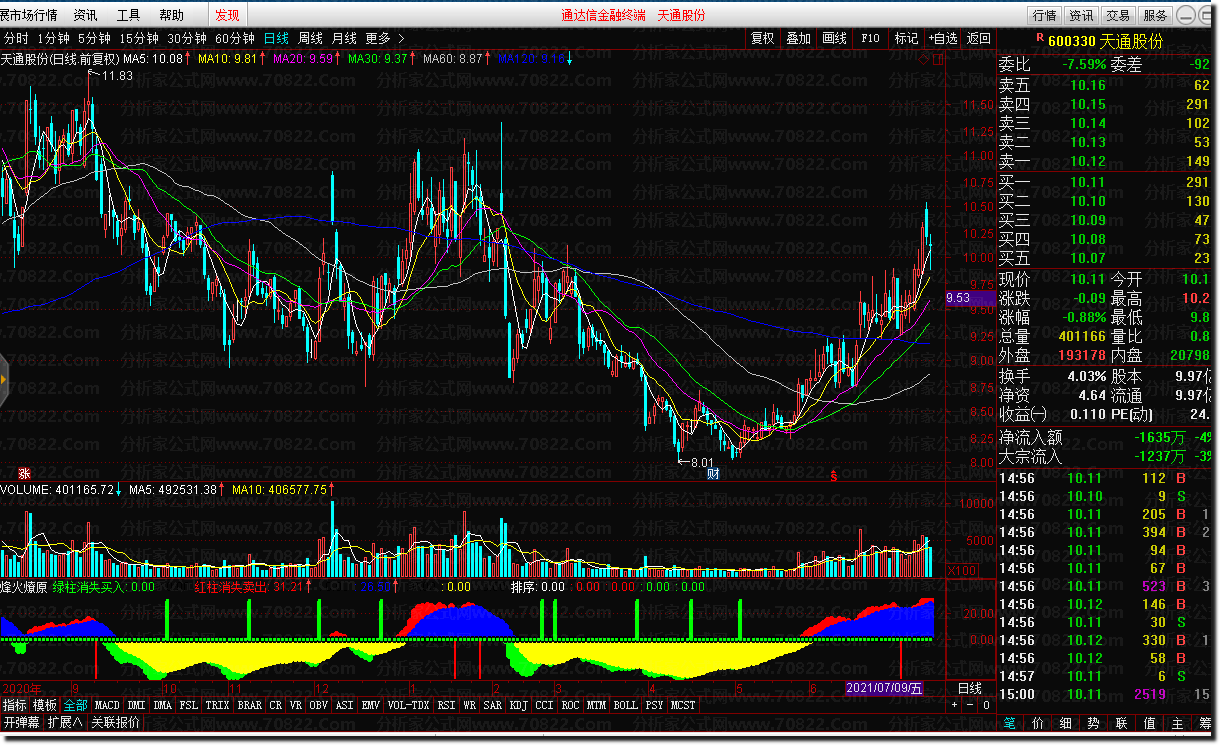Click the 开弹幕 button
The image size is (1221, 745).
click(x=22, y=722)
